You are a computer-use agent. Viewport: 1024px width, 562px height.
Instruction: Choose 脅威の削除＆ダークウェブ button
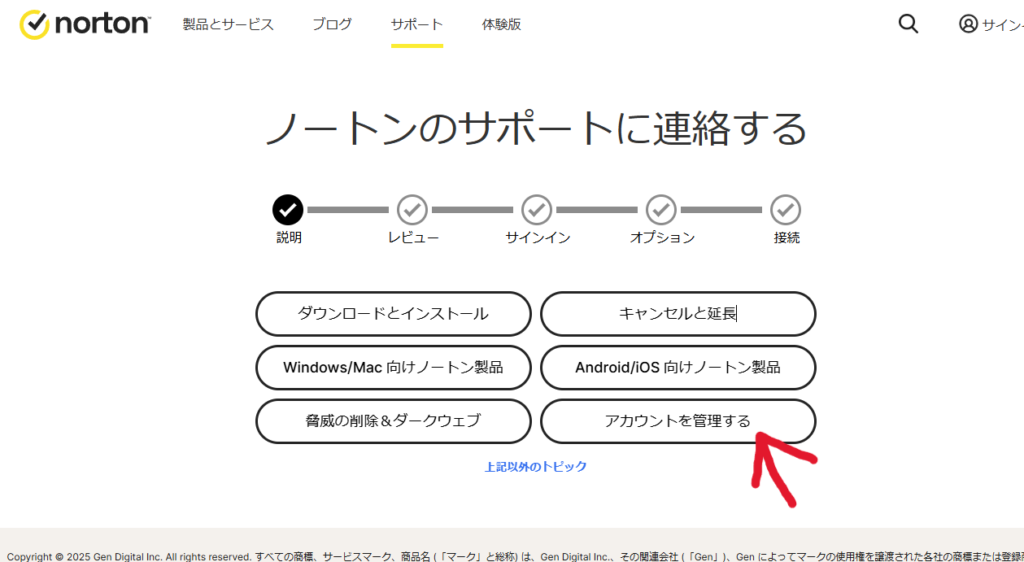(393, 421)
